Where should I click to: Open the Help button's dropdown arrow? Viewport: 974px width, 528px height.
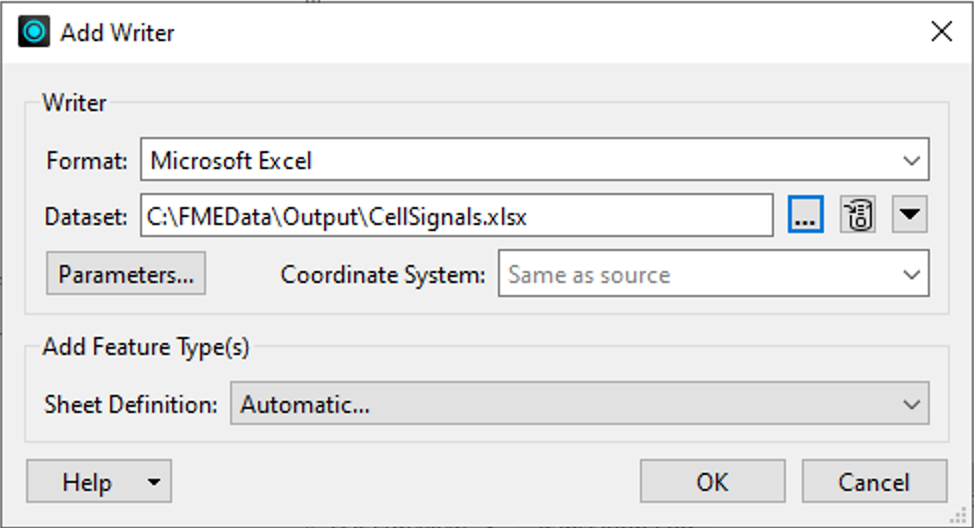click(x=153, y=482)
